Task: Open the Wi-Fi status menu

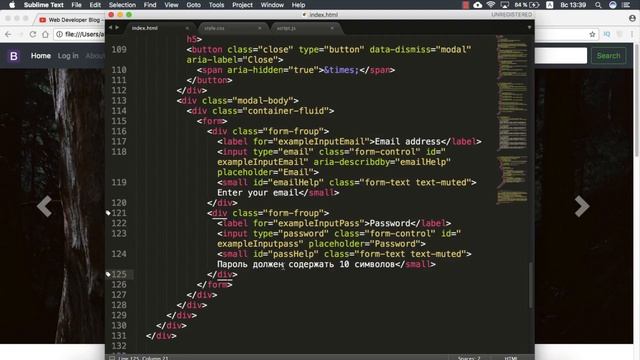Action: point(491,5)
